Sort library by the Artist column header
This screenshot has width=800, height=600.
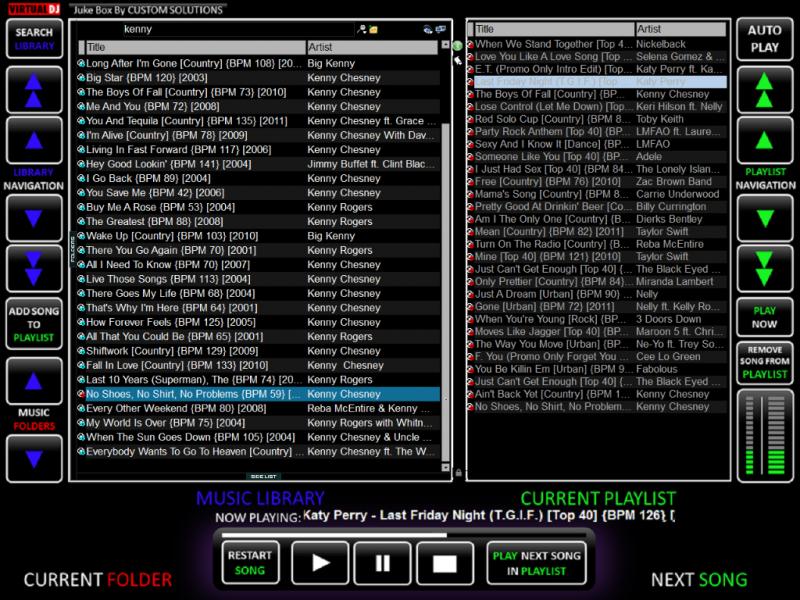point(372,47)
